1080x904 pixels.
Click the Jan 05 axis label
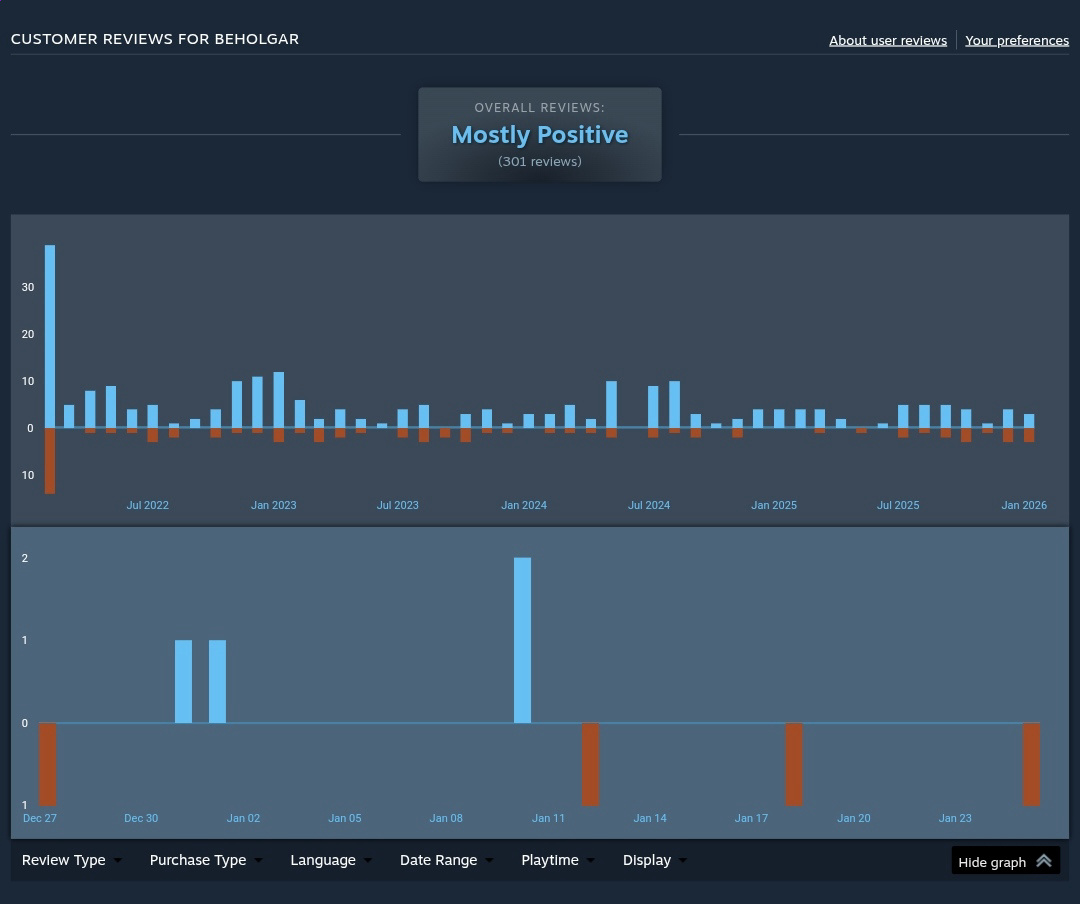[344, 818]
